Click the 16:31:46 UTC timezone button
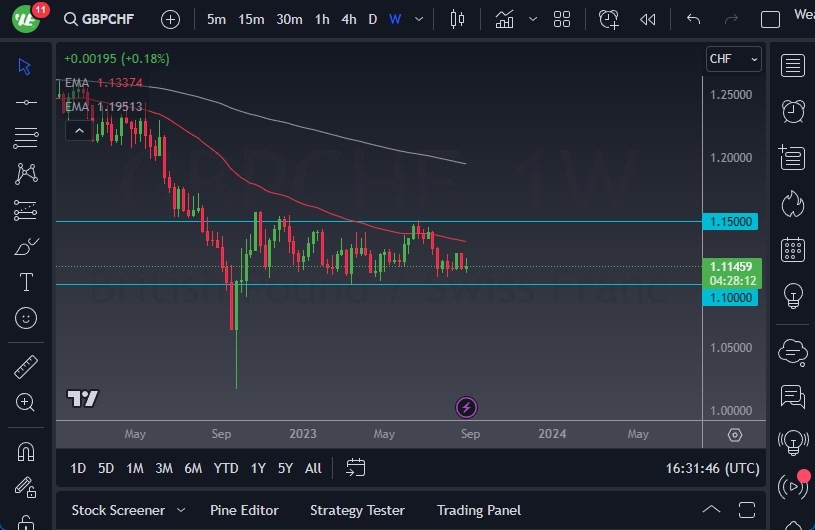 coord(711,468)
